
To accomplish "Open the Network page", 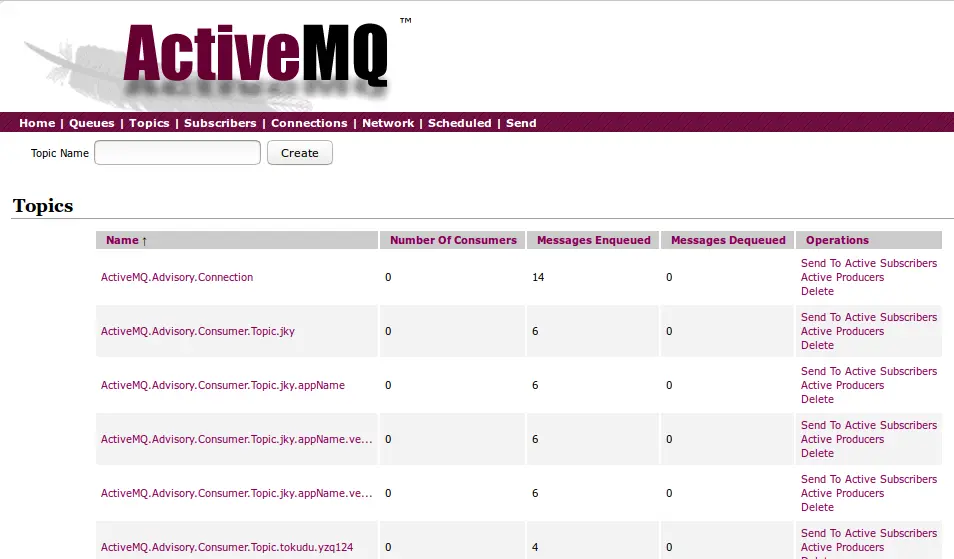I will (x=388, y=123).
